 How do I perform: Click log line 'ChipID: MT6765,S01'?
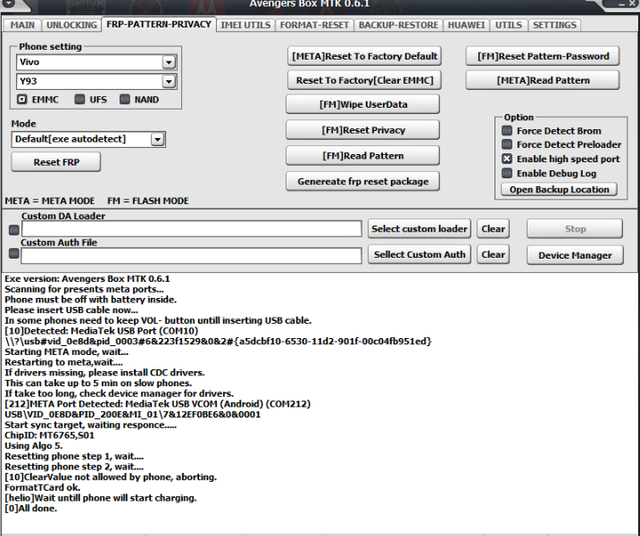click(x=49, y=435)
